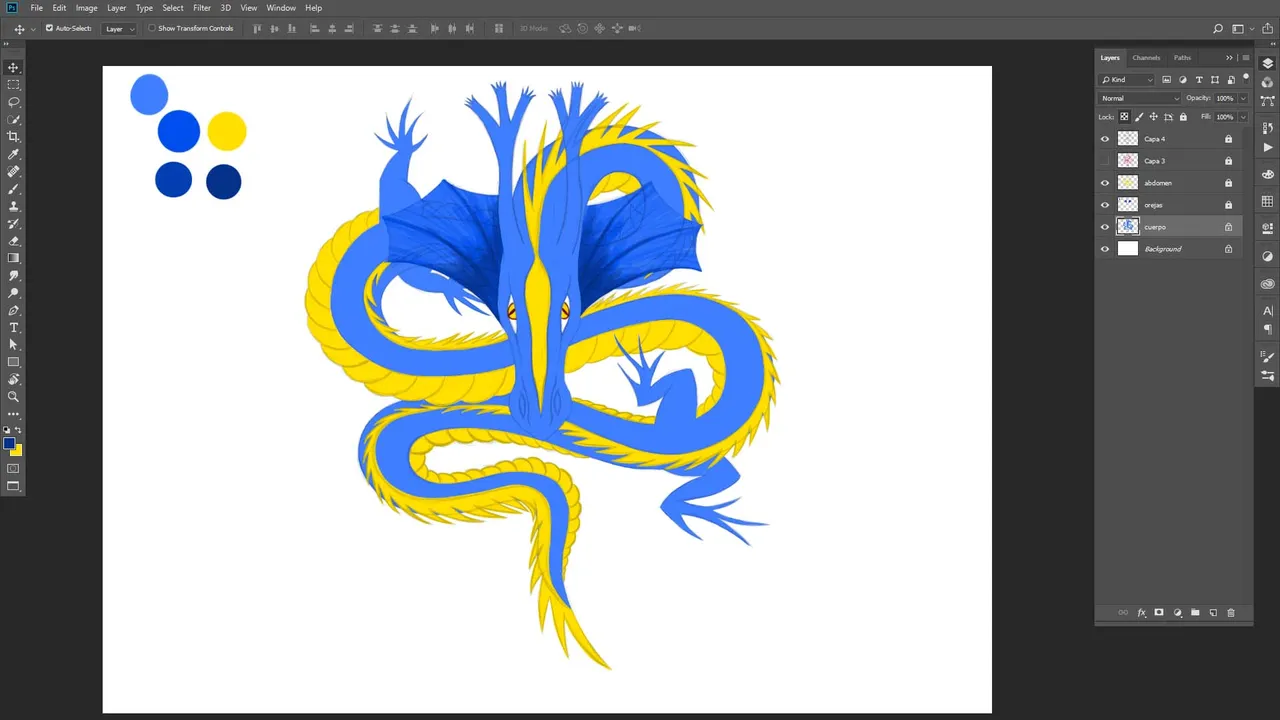
Task: Filter for pixel layers
Action: tap(1167, 80)
